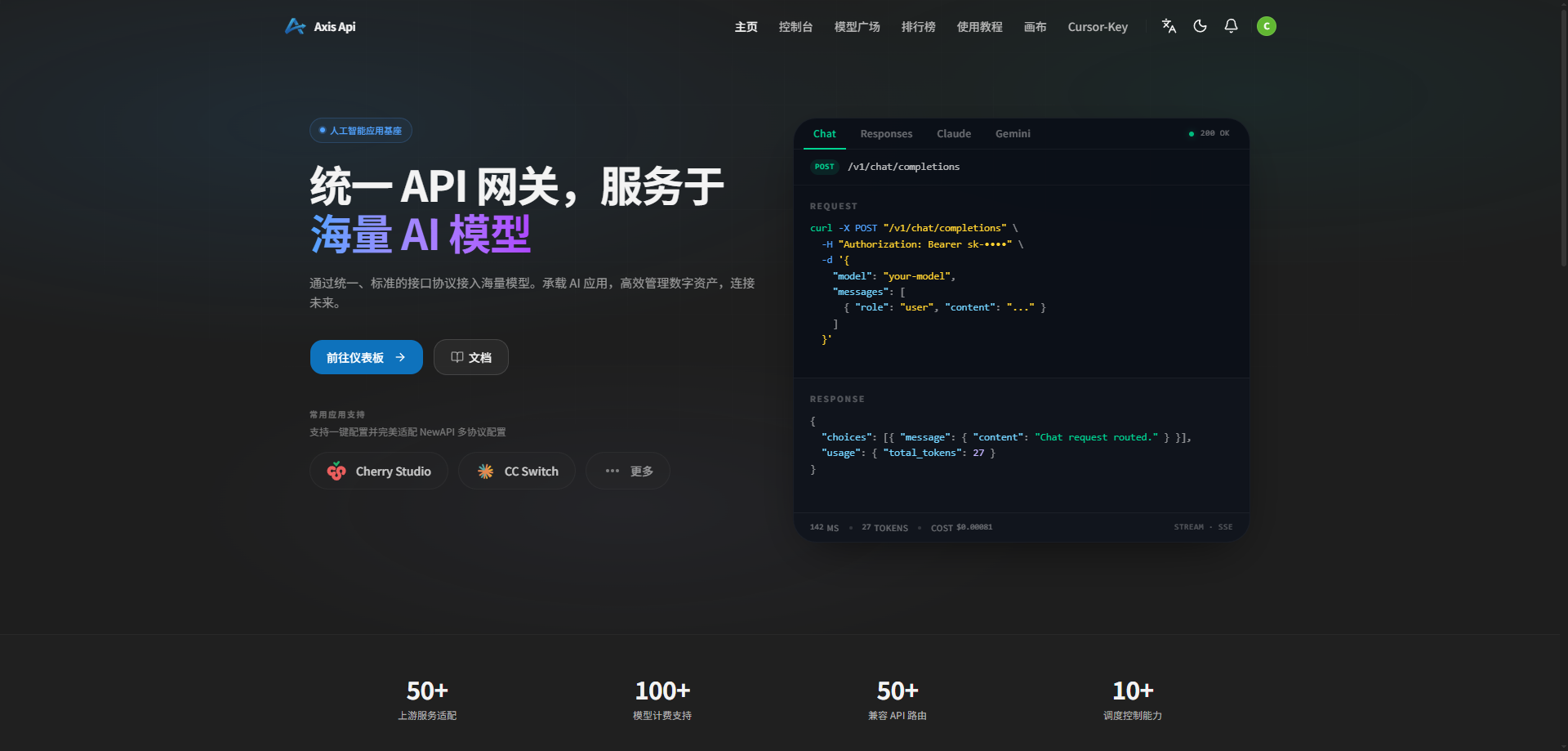Image resolution: width=1568 pixels, height=751 pixels.
Task: Click the CC Switch sunburst icon
Action: click(485, 472)
